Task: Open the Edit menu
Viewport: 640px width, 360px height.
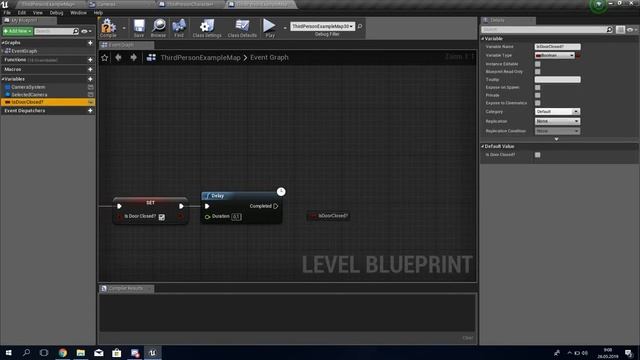Action: click(22, 13)
